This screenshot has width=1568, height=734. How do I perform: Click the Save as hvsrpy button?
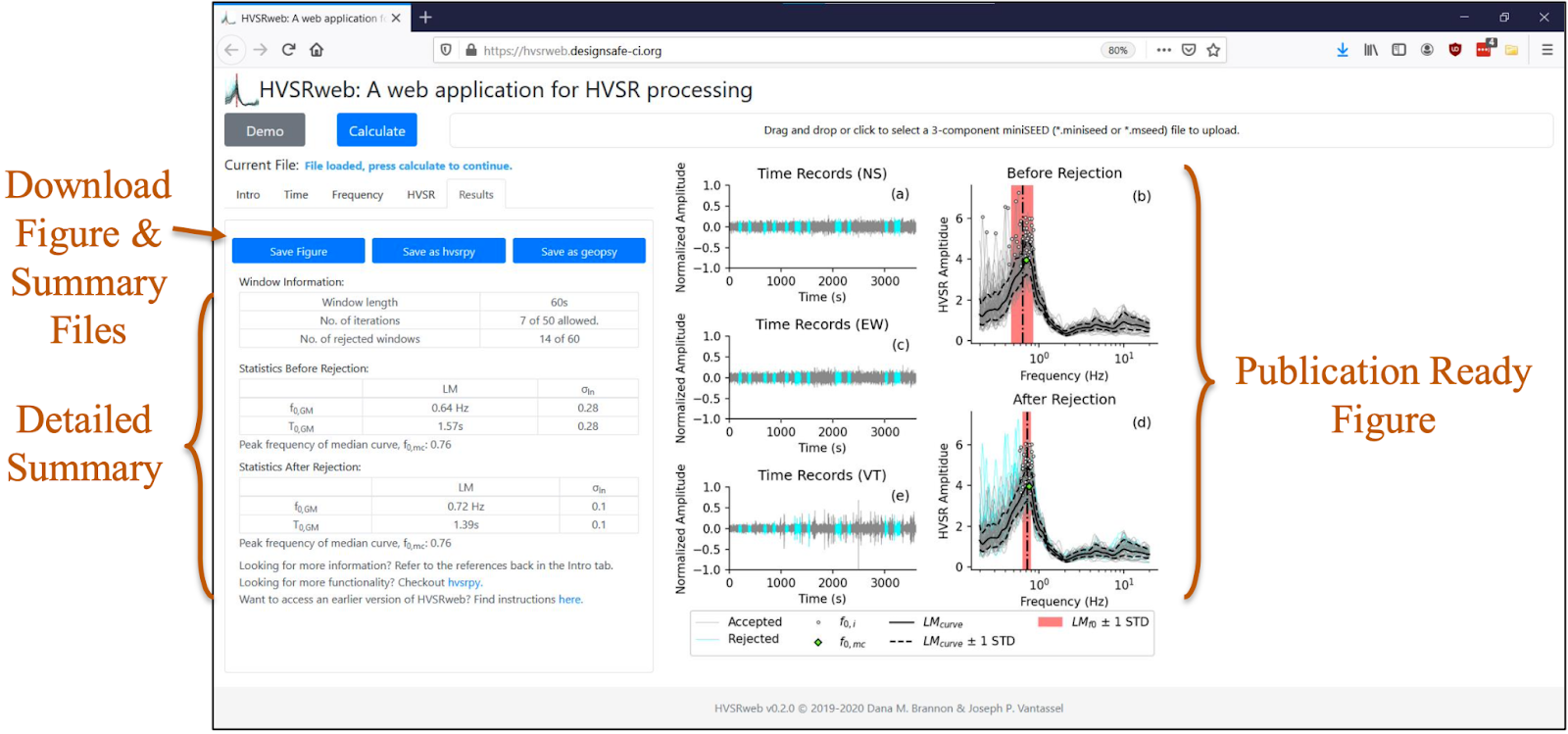[438, 252]
